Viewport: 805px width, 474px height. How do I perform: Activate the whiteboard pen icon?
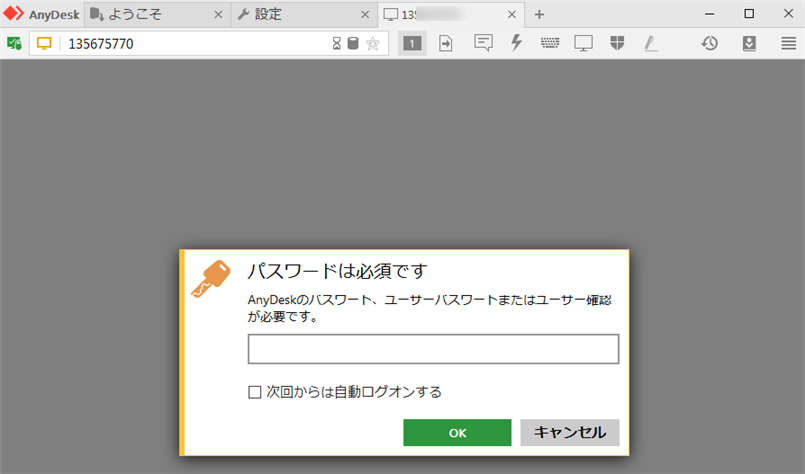(x=651, y=44)
